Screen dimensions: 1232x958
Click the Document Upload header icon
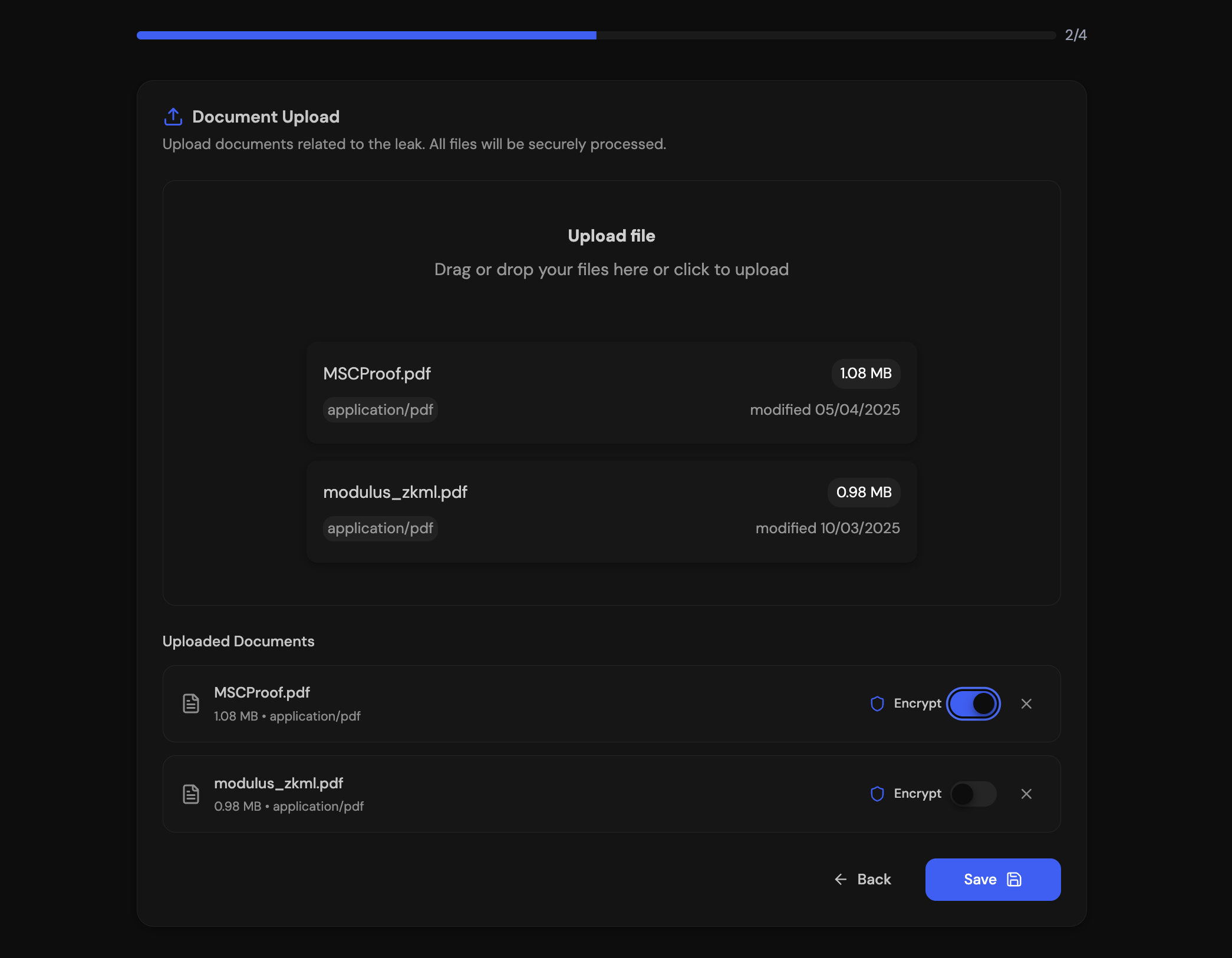tap(173, 117)
